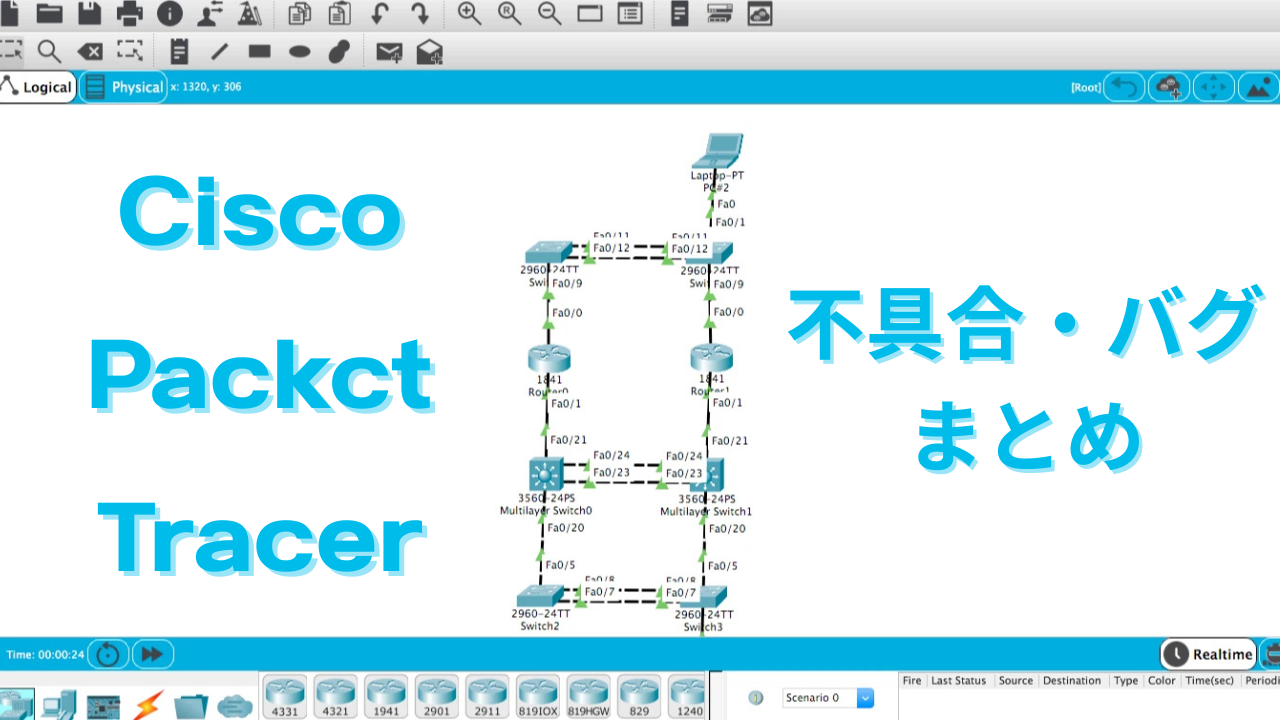Create a new file from toolbar
The height and width of the screenshot is (720, 1280).
pyautogui.click(x=8, y=13)
